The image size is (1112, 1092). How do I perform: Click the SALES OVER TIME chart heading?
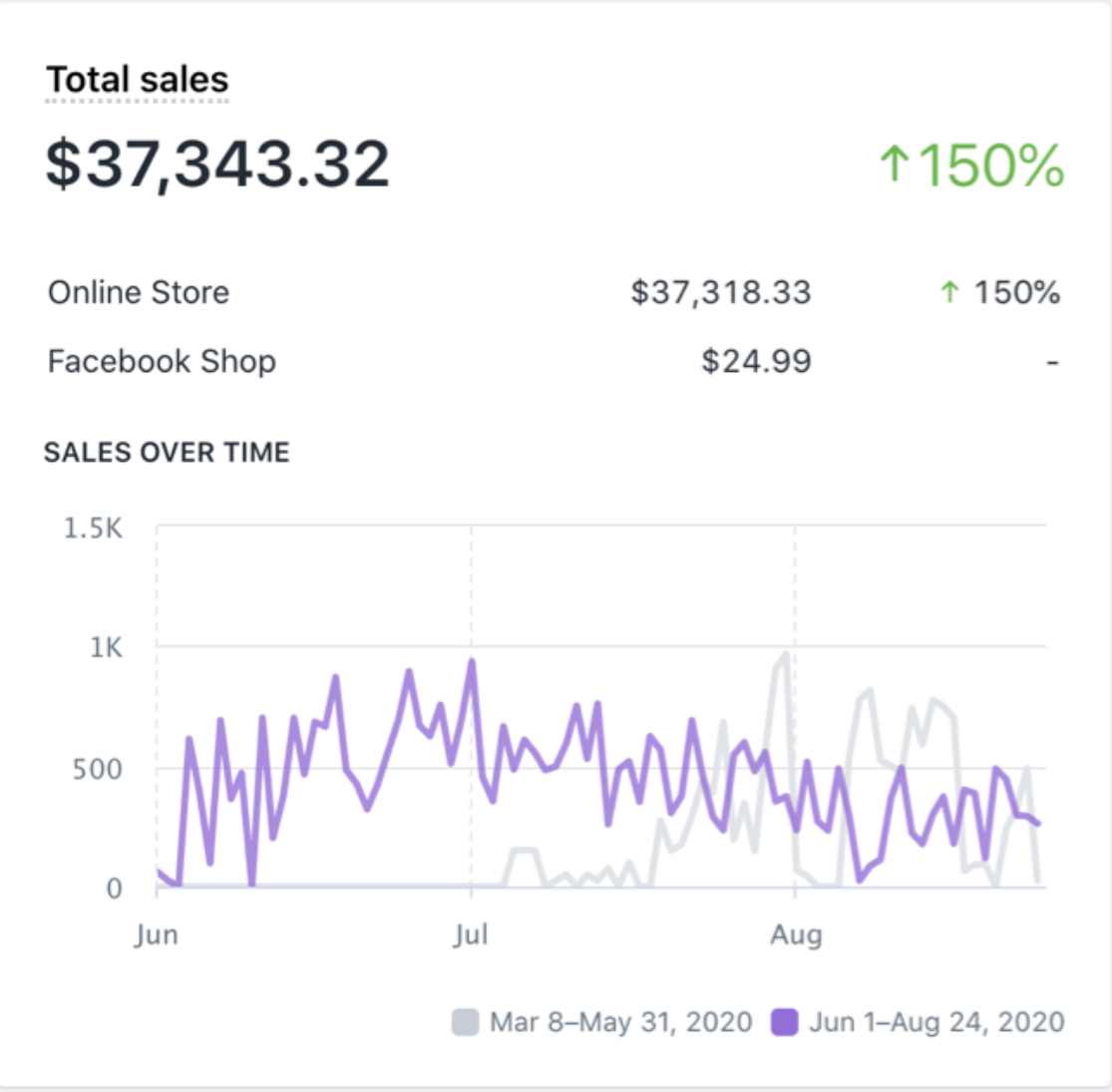[x=167, y=453]
